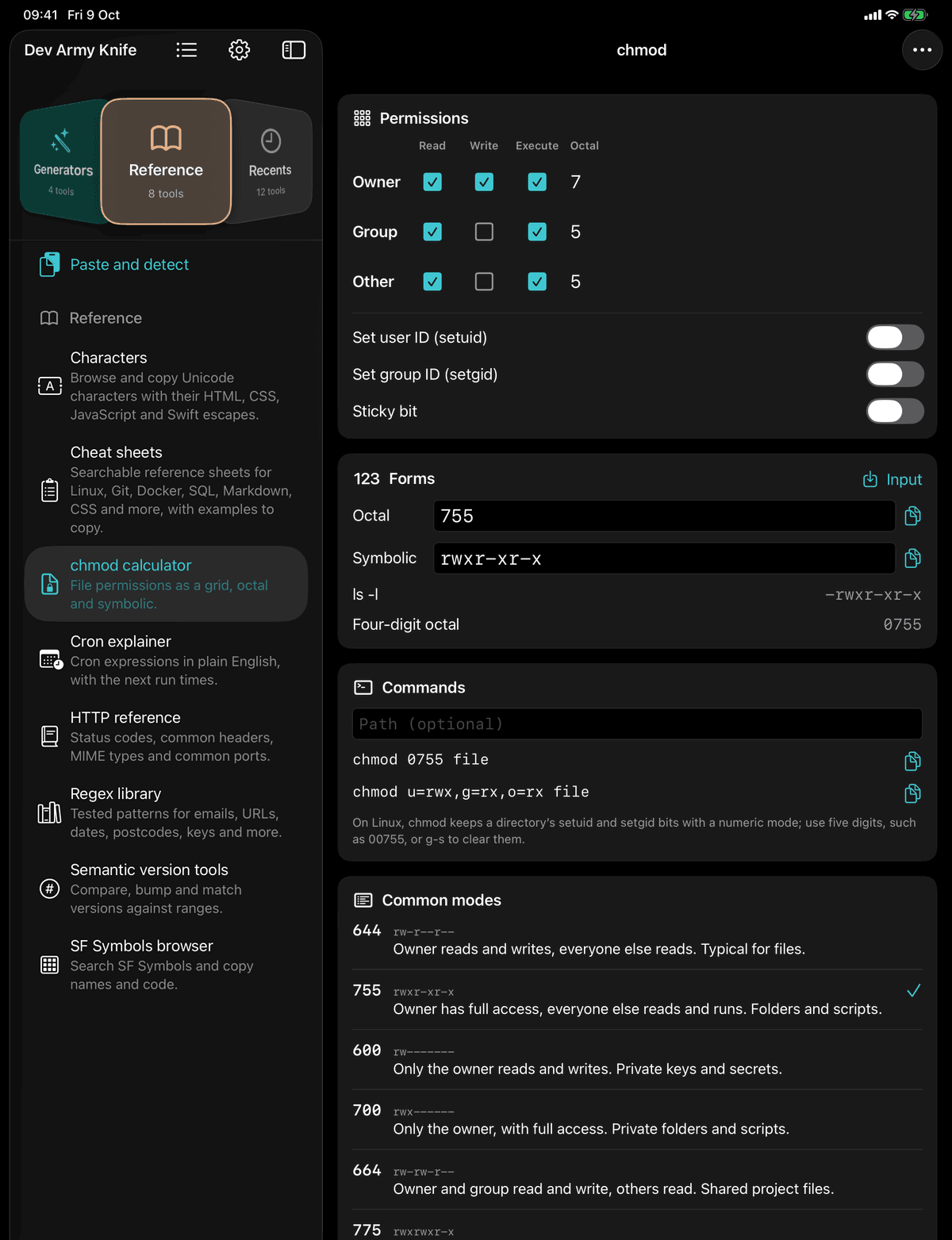Click the Wi-Fi indicator in status bar
This screenshot has width=952, height=1240.
click(892, 14)
